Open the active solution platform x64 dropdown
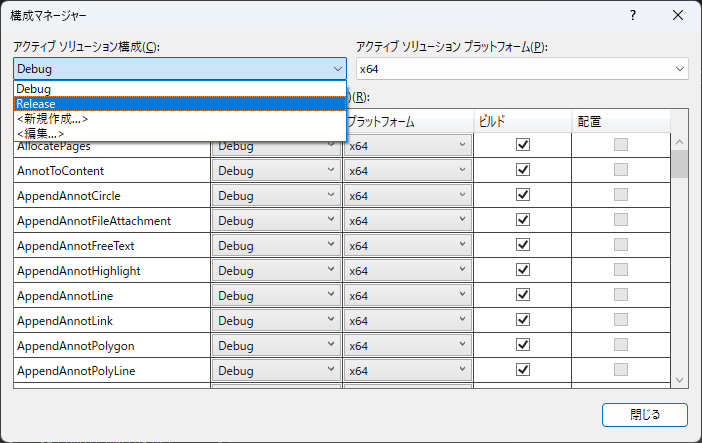This screenshot has width=702, height=443. (x=680, y=69)
